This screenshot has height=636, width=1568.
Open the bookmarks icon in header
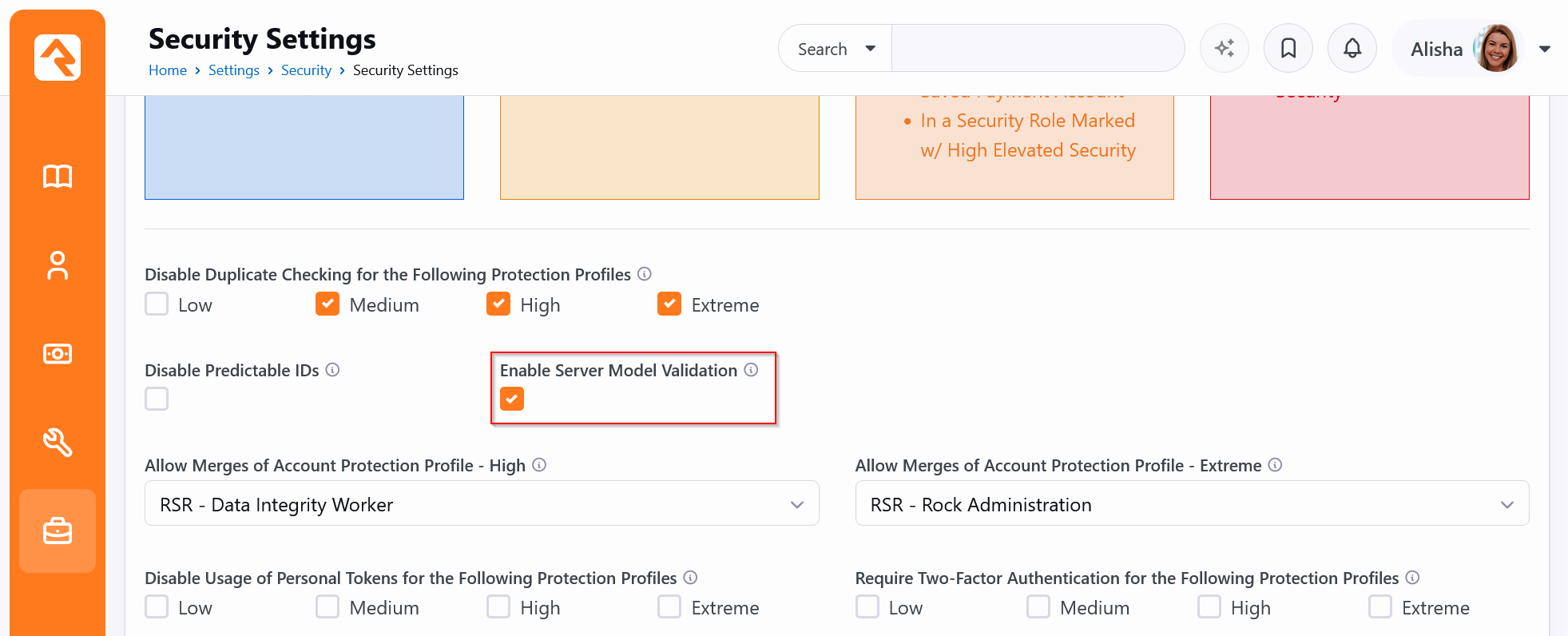(x=1288, y=49)
